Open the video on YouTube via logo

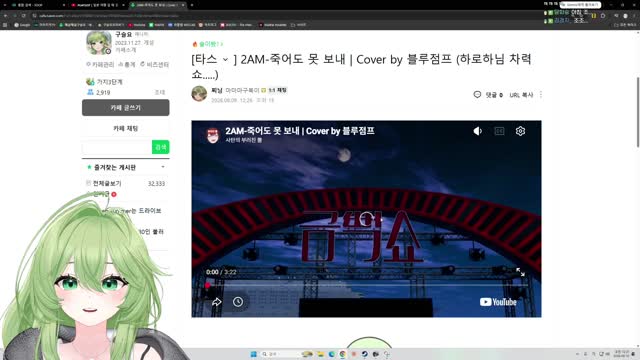point(498,302)
